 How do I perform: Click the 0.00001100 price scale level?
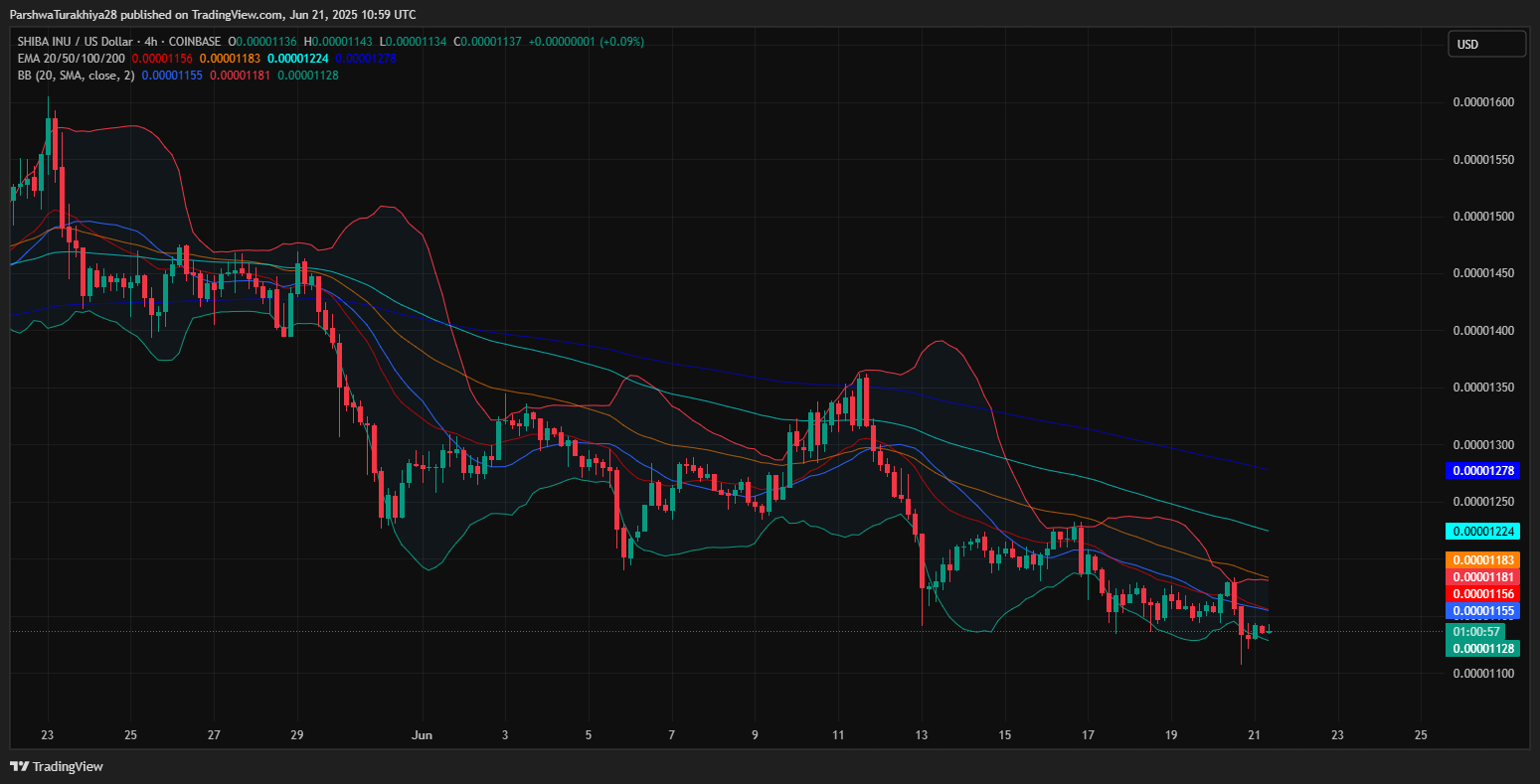[x=1483, y=673]
